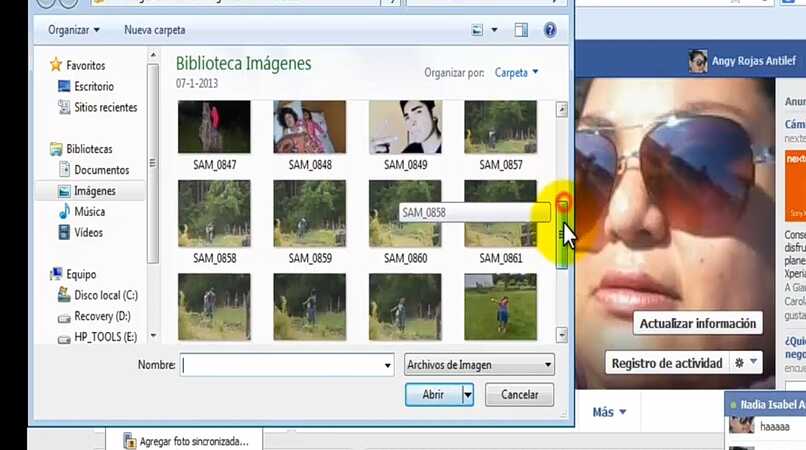Click the Actualizar información button

tap(697, 323)
